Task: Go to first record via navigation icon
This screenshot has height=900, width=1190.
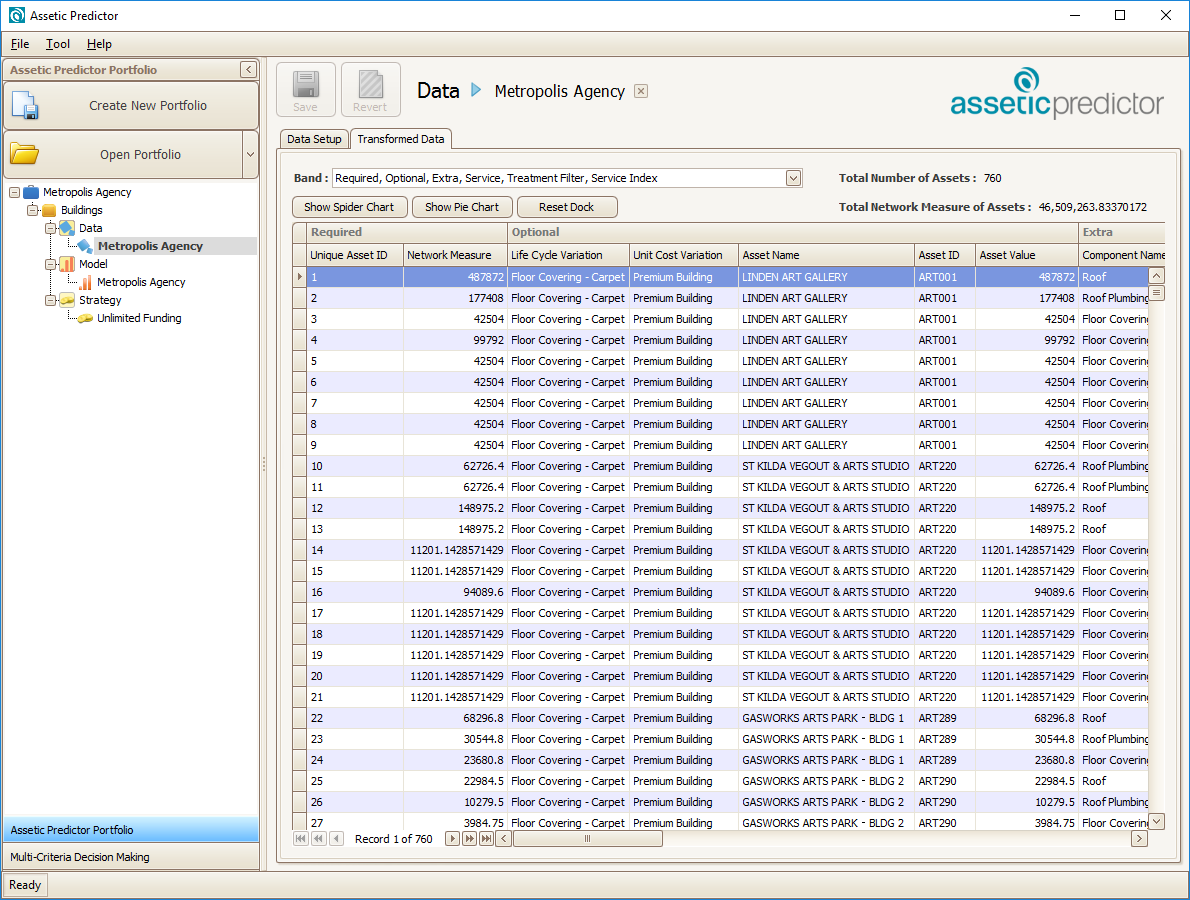Action: (301, 838)
